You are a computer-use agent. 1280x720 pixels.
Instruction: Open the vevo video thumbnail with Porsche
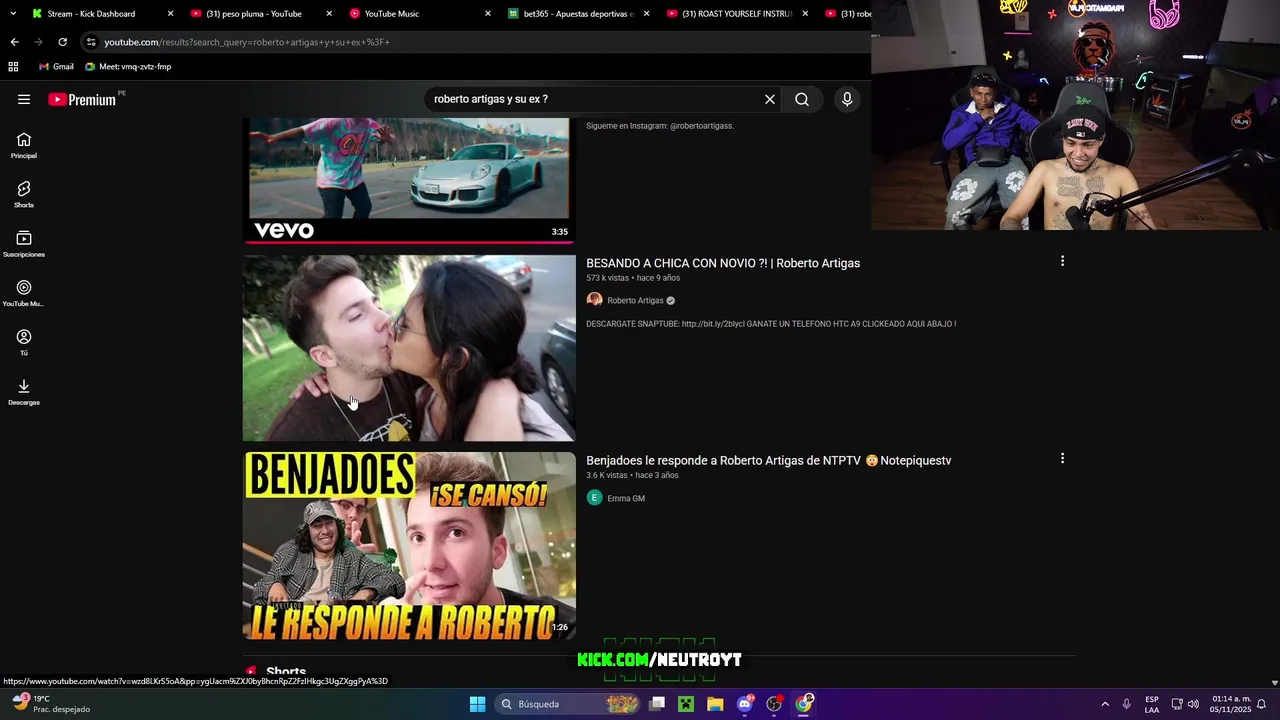tap(409, 180)
